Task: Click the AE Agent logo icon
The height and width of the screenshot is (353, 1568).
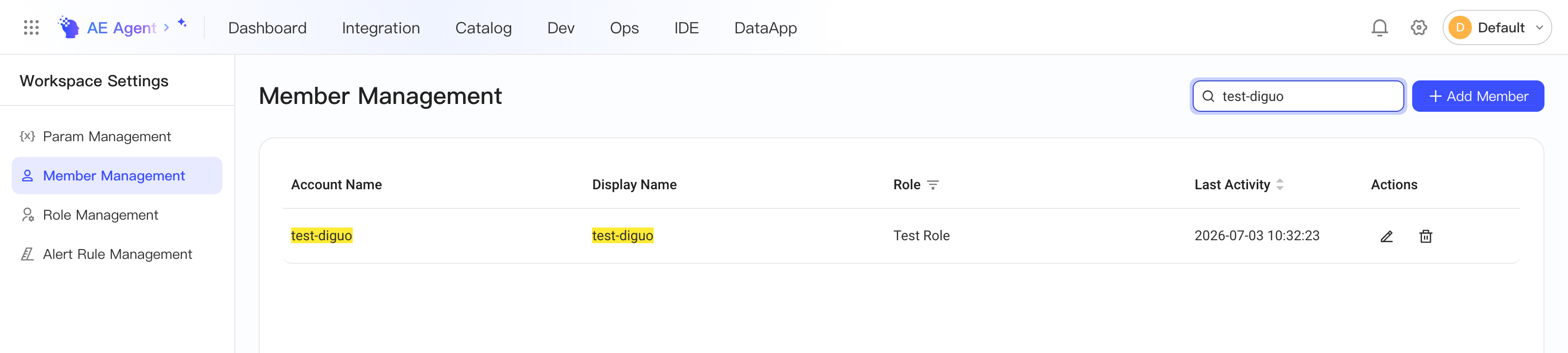Action: pyautogui.click(x=69, y=27)
